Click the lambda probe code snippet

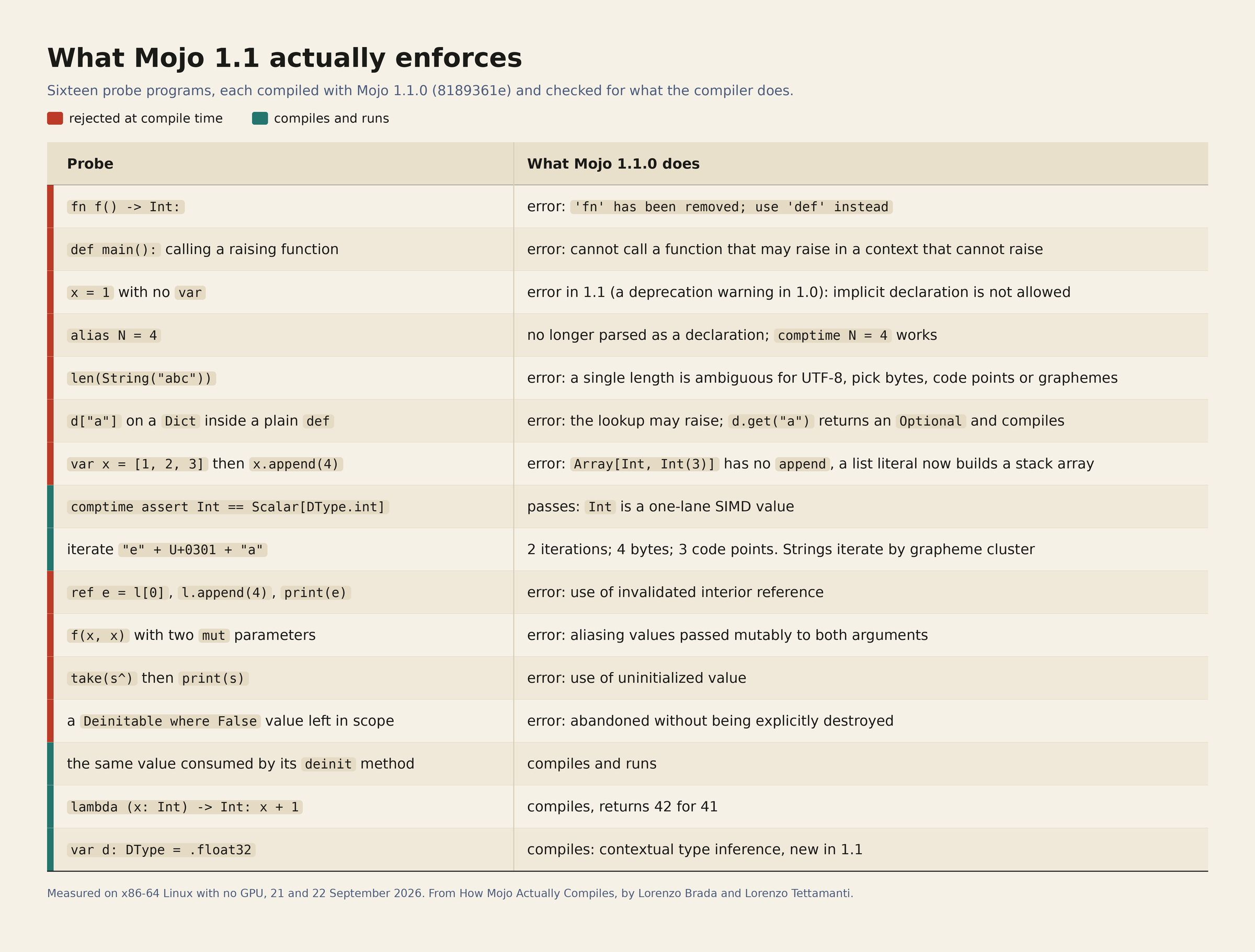(185, 807)
